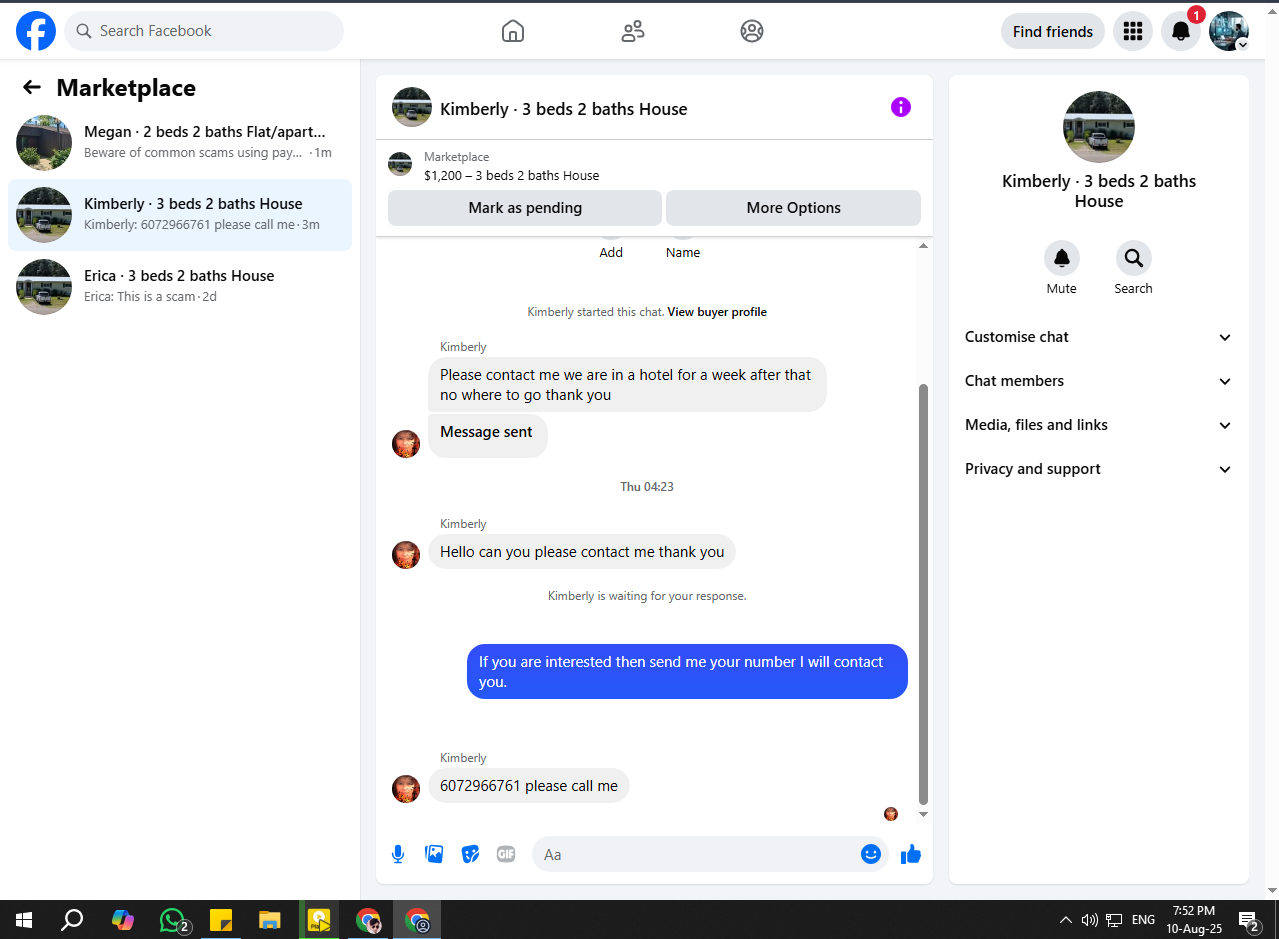
Task: Open Kimberly chat header title
Action: 564,109
